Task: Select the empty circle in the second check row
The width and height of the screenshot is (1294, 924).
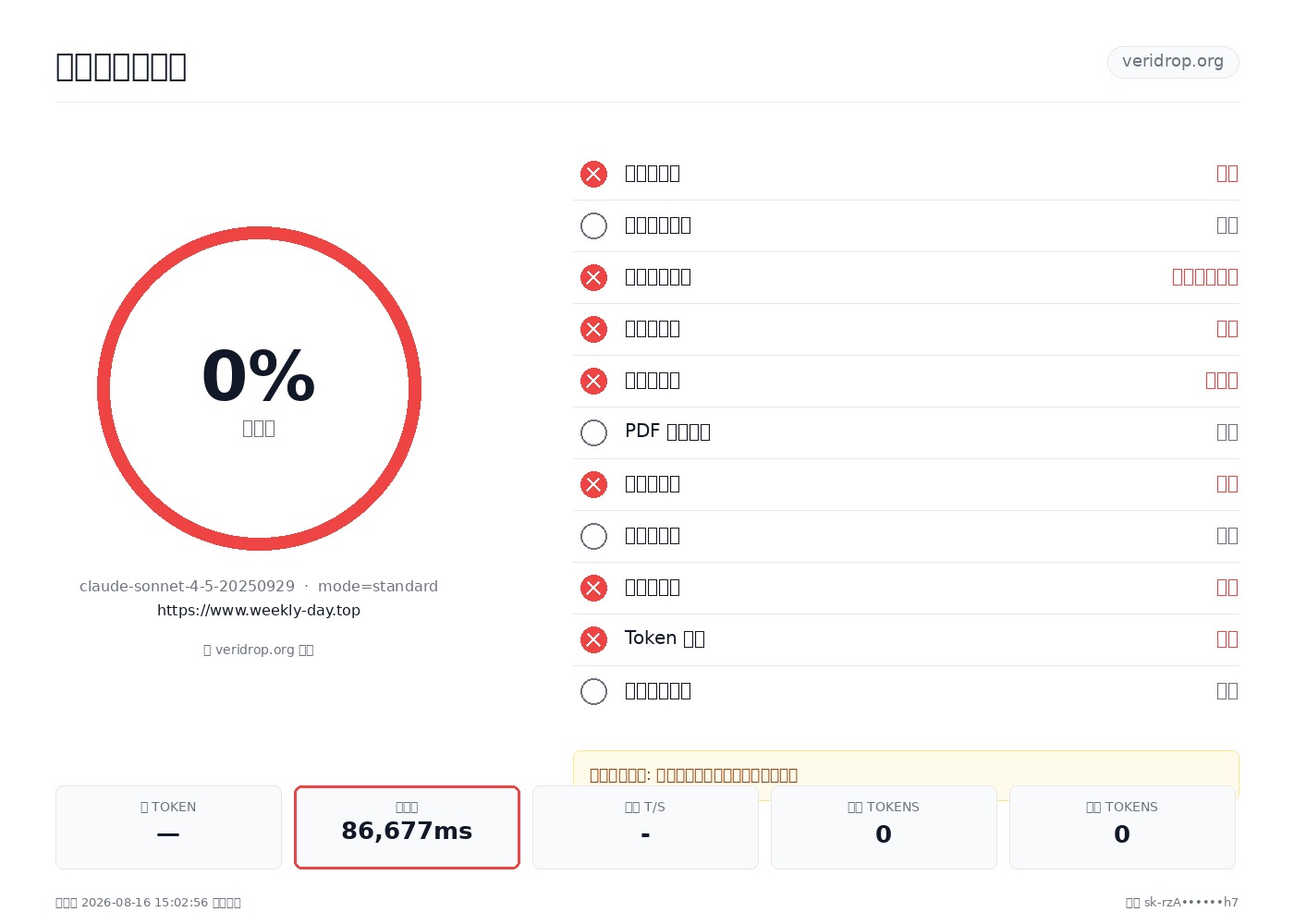Action: pyautogui.click(x=593, y=225)
